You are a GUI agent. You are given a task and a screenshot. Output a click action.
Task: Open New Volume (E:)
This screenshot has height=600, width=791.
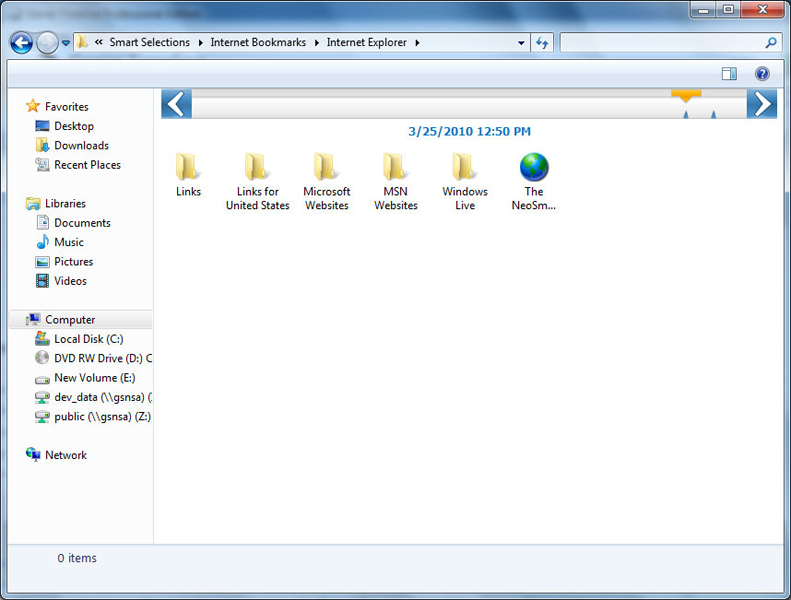[85, 378]
